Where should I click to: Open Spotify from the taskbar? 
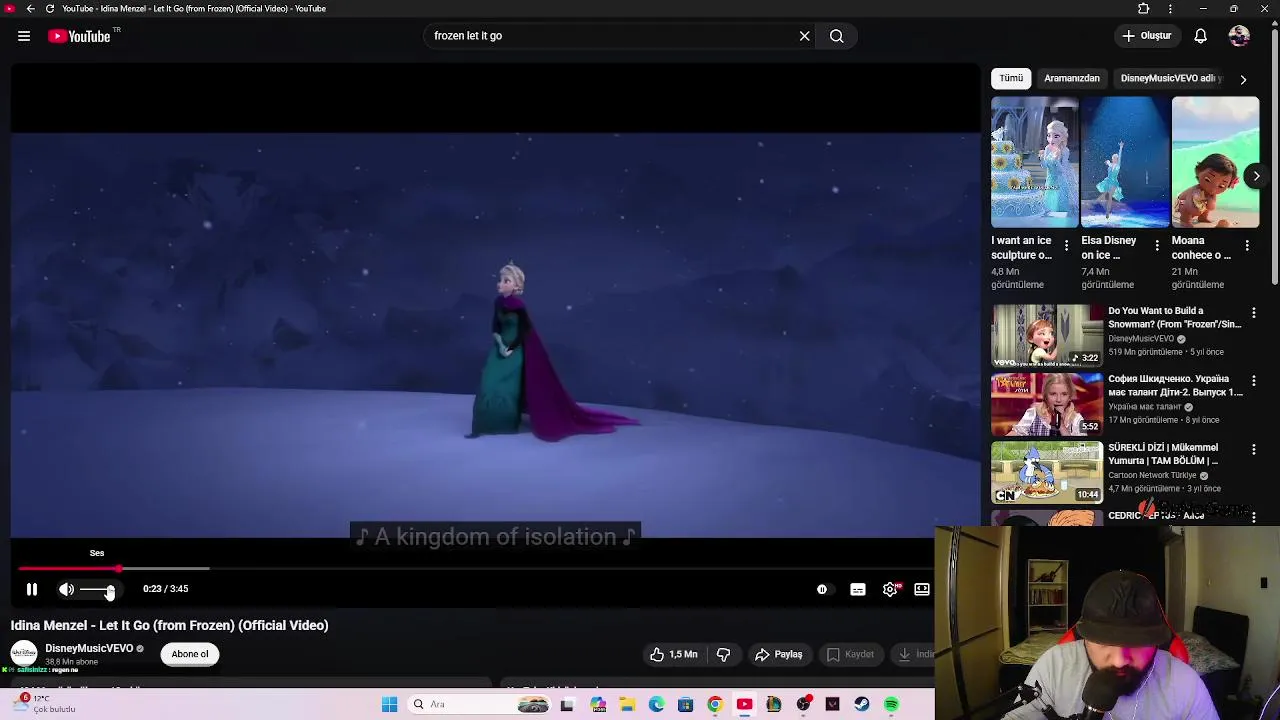[891, 704]
